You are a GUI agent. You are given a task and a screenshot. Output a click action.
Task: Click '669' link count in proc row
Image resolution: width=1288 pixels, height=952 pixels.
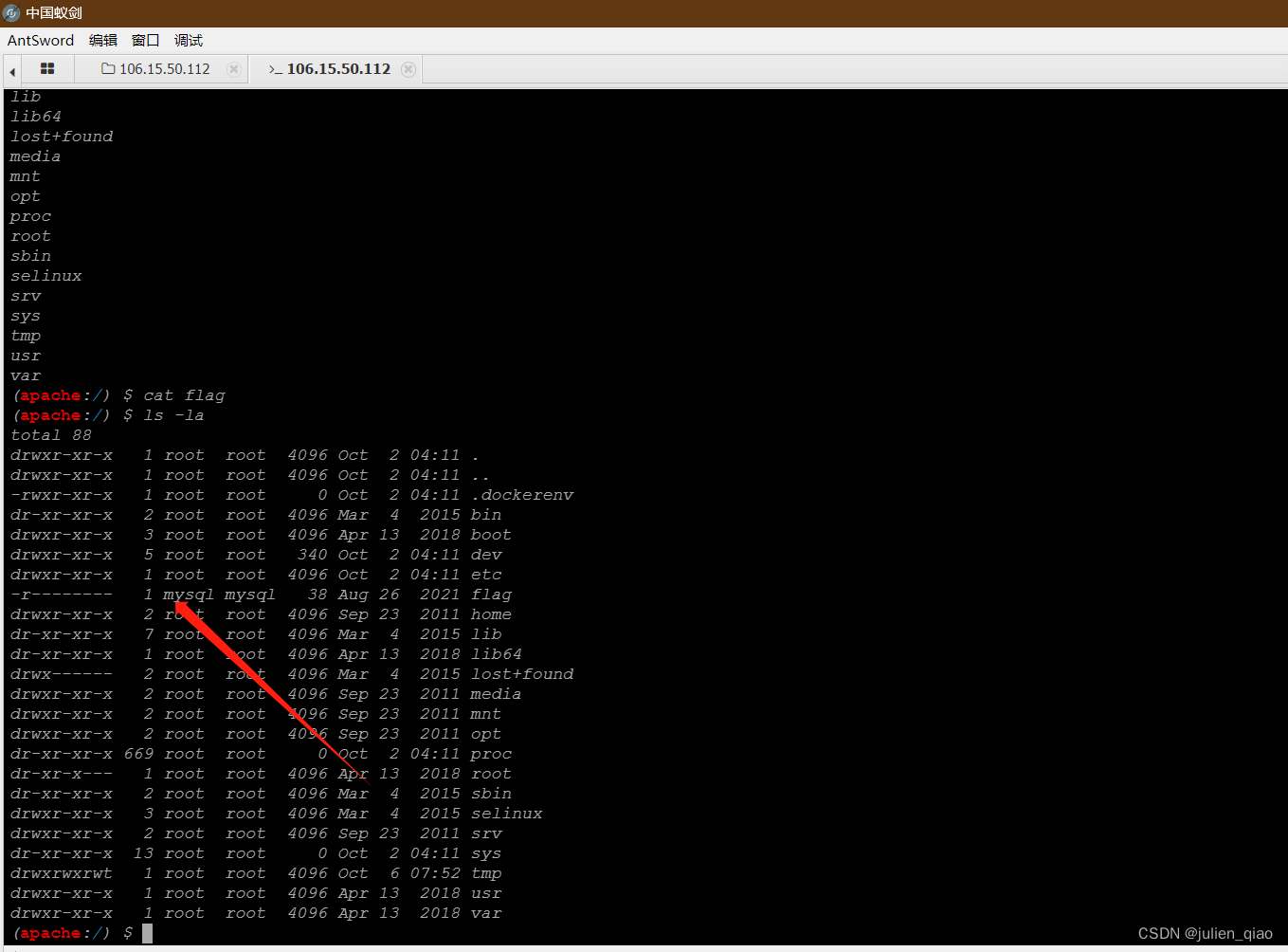[138, 754]
